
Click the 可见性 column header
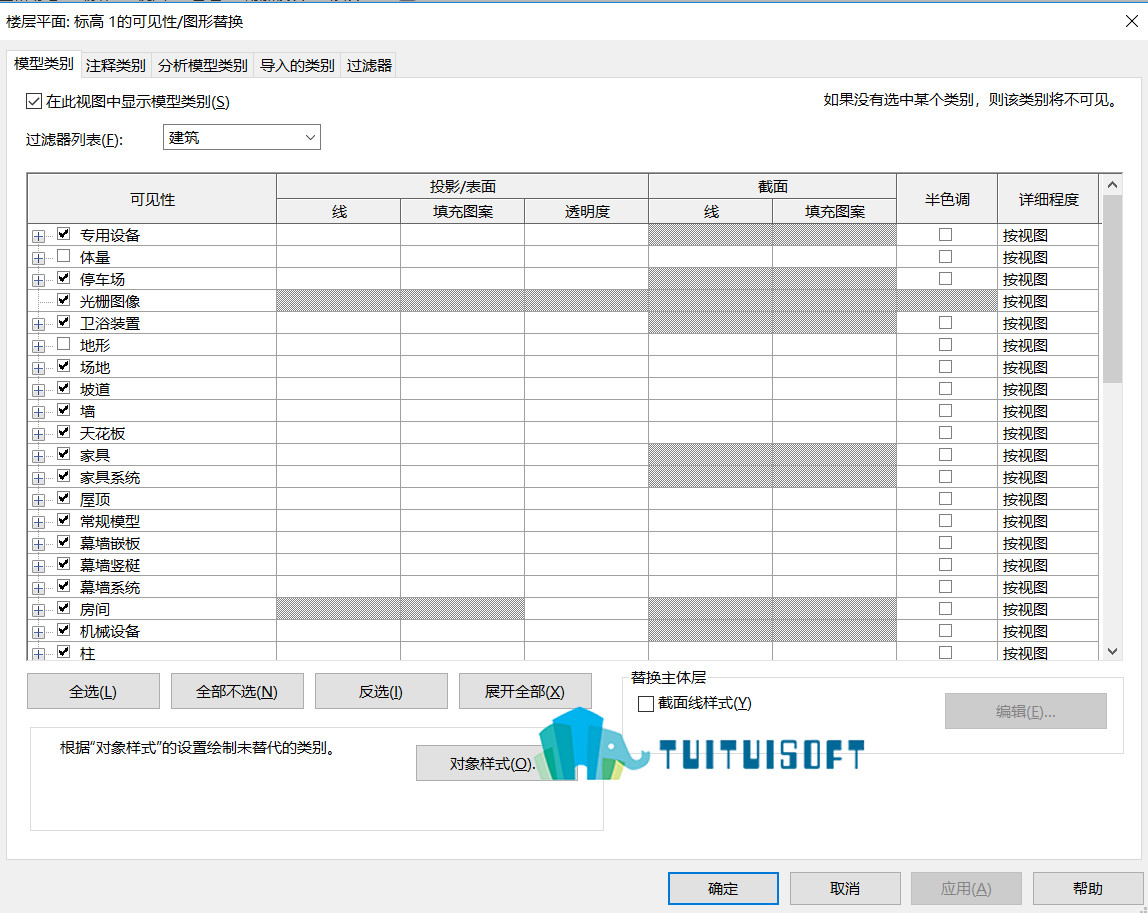click(152, 199)
